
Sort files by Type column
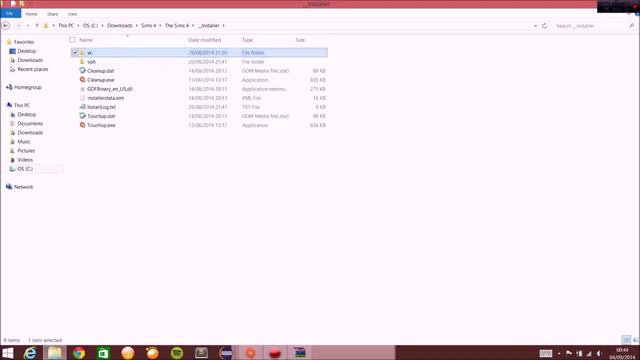(x=247, y=40)
